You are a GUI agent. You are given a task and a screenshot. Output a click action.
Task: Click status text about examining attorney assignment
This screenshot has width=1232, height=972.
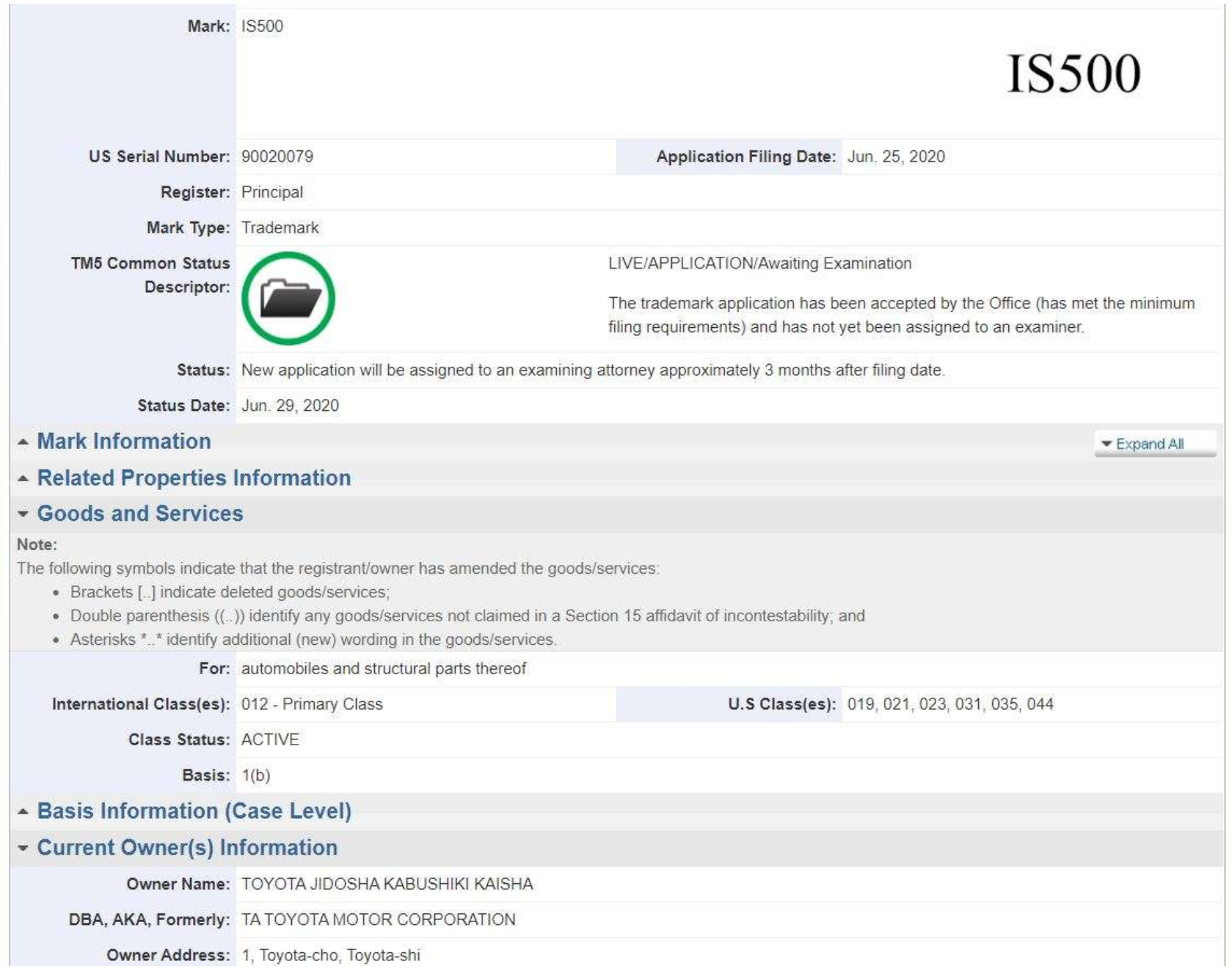point(593,370)
